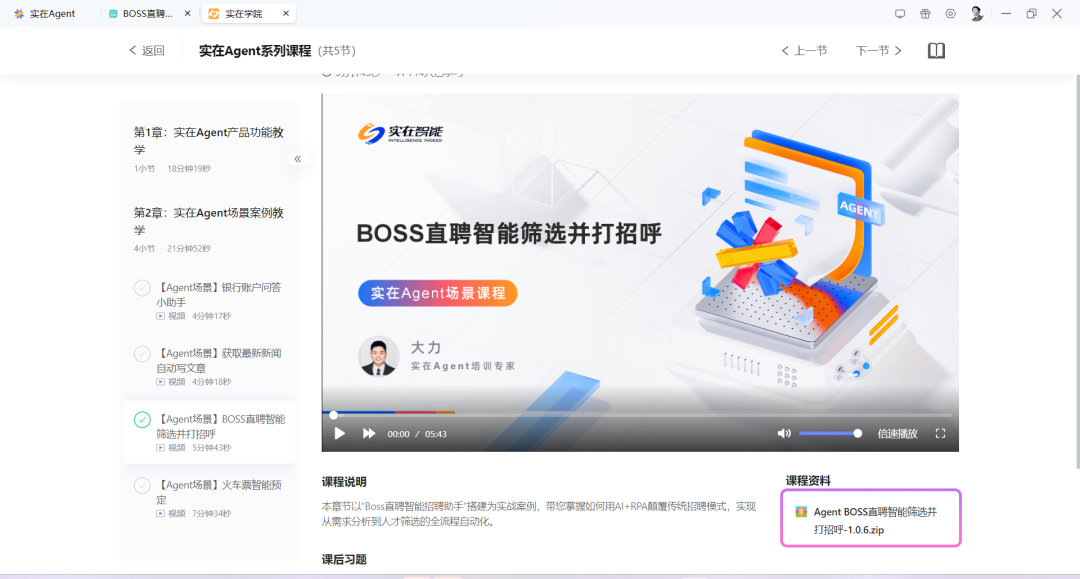Go back using the 返回 button
The width and height of the screenshot is (1080, 579).
point(147,50)
